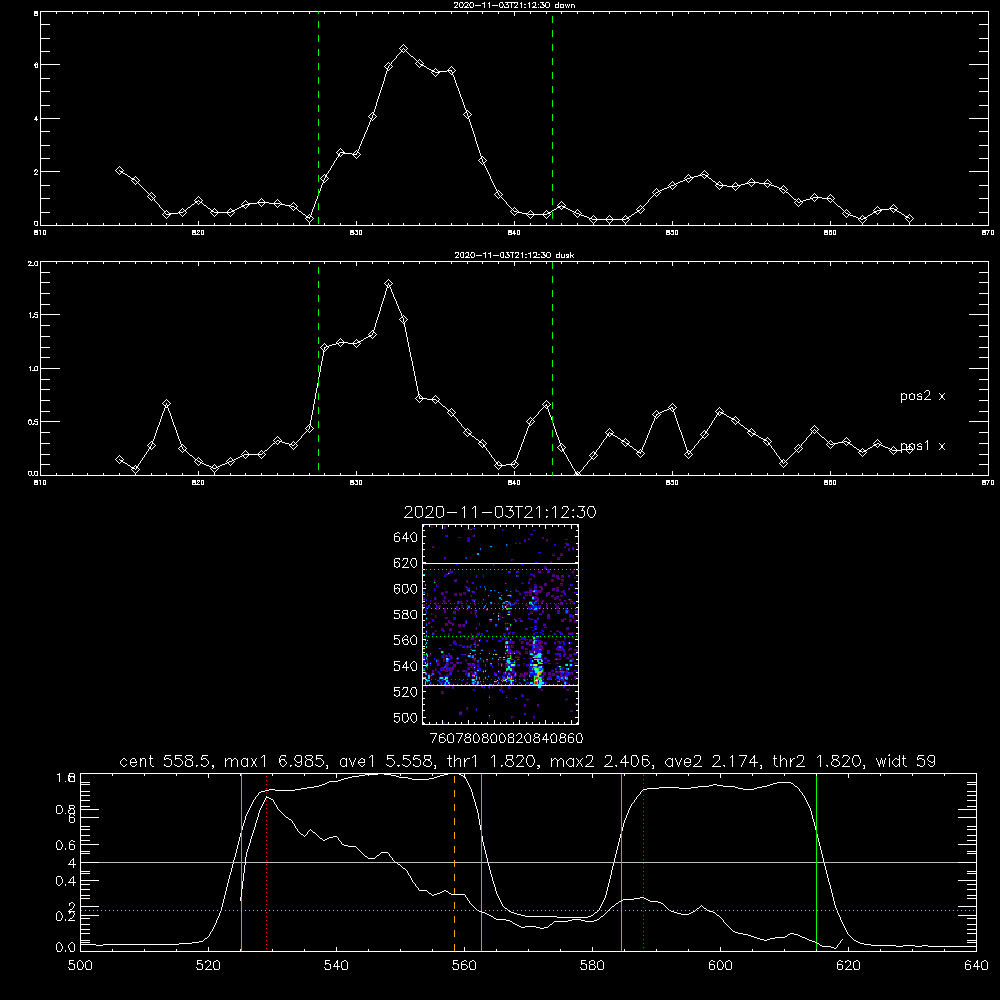1000x1000 pixels.
Task: Click the 'widt 59' value in stats line
Action: pos(906,761)
